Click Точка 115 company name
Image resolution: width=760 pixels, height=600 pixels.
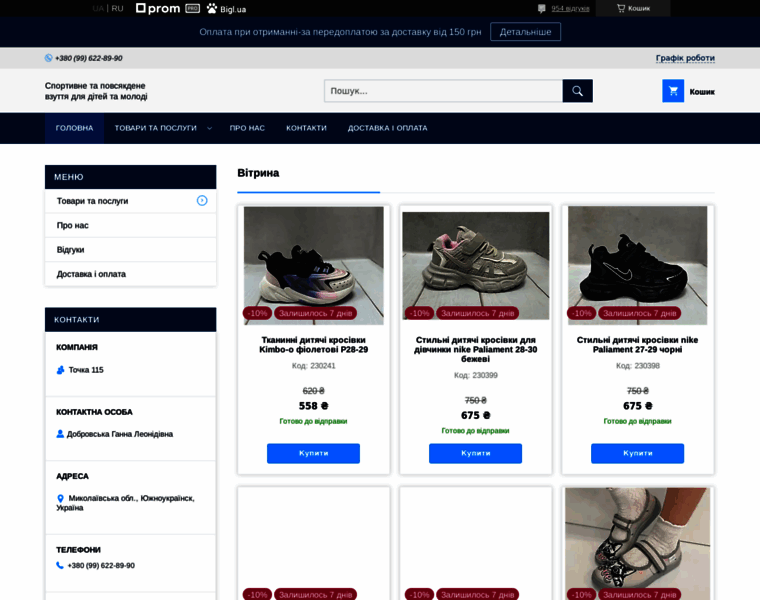coord(86,370)
